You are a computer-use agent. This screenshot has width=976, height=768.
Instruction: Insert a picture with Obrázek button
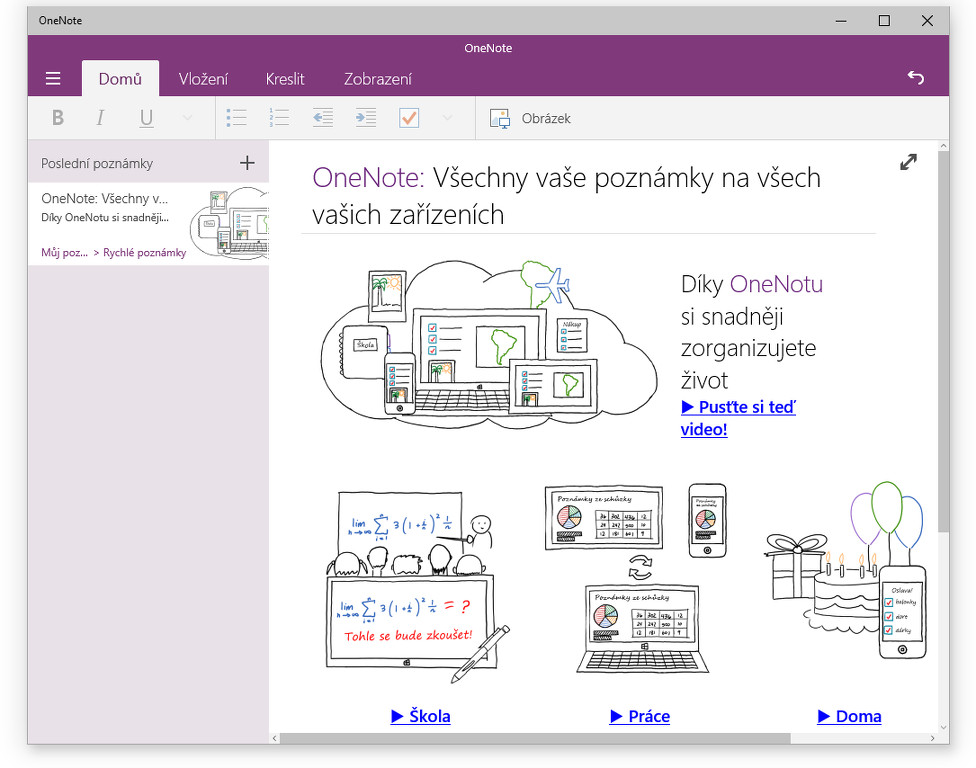[530, 118]
